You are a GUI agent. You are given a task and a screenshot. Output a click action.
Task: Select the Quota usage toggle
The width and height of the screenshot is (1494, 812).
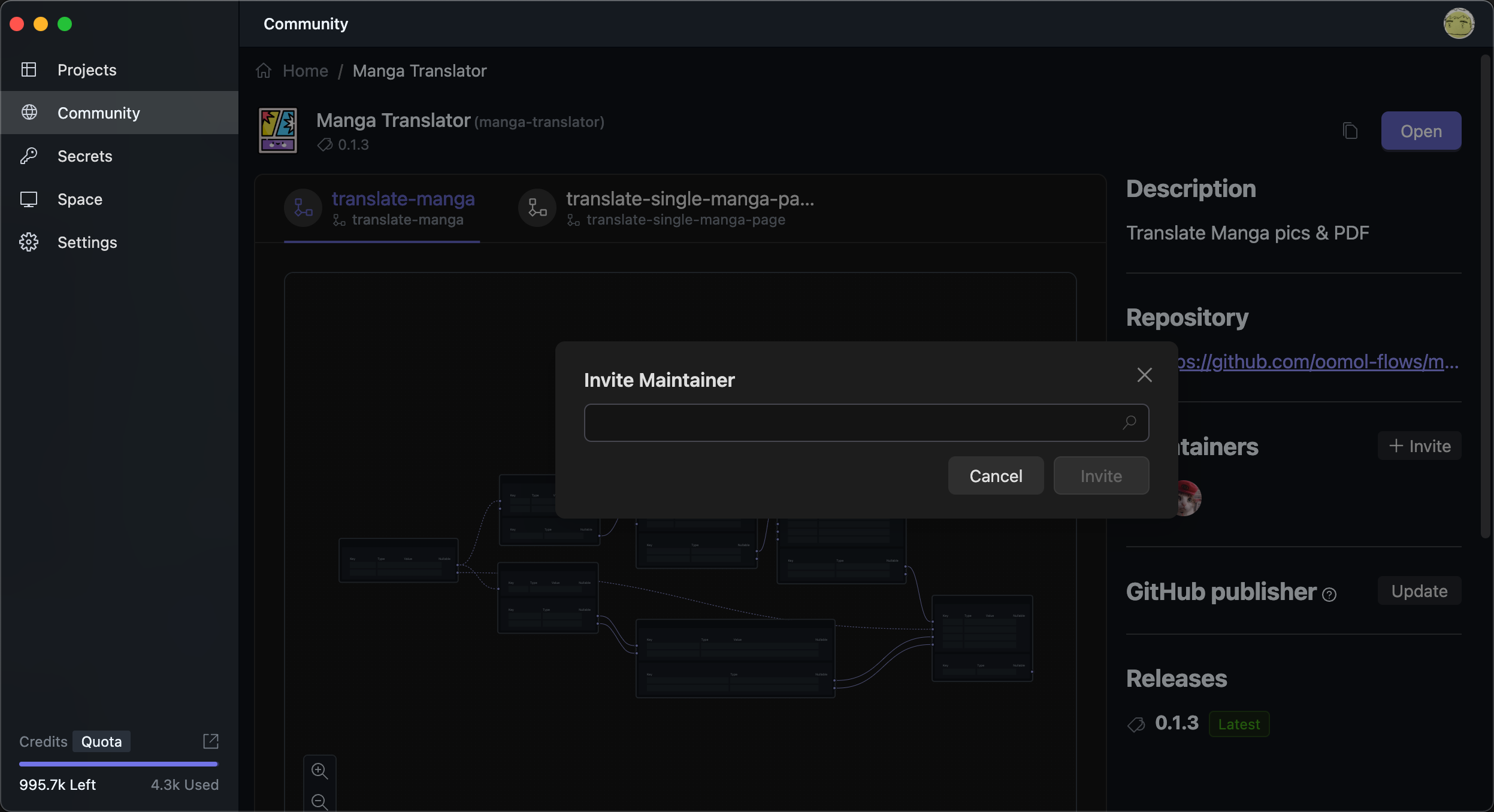point(101,741)
